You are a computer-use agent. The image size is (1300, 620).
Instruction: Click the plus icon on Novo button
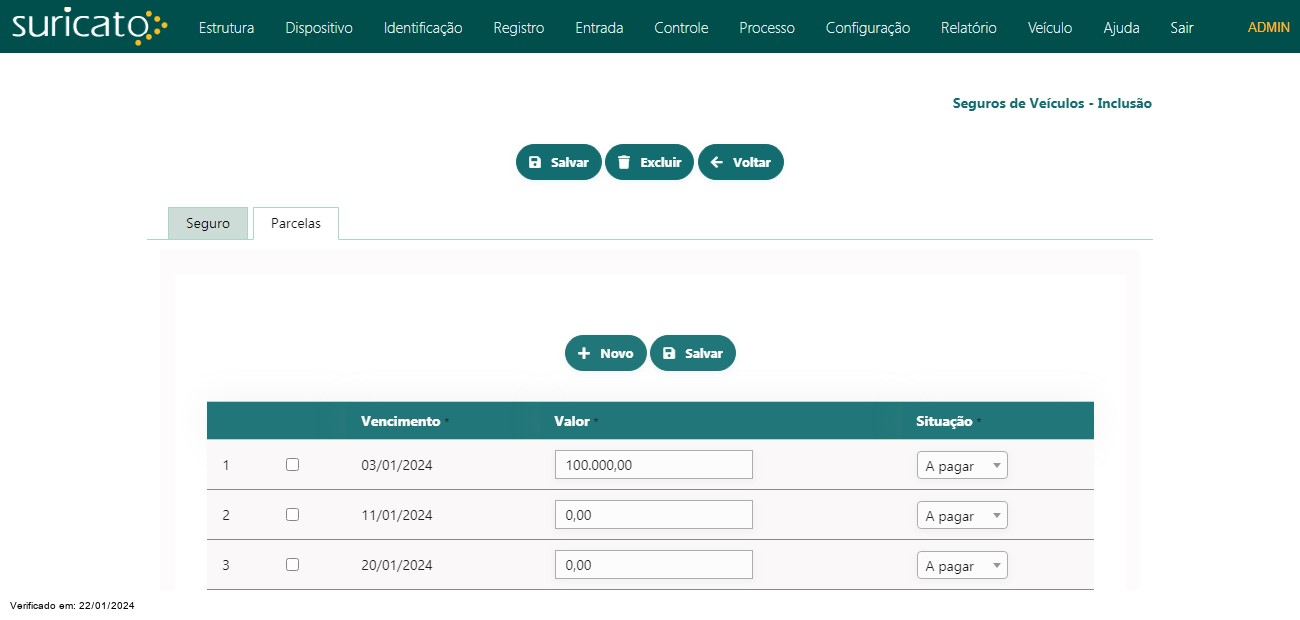click(584, 353)
